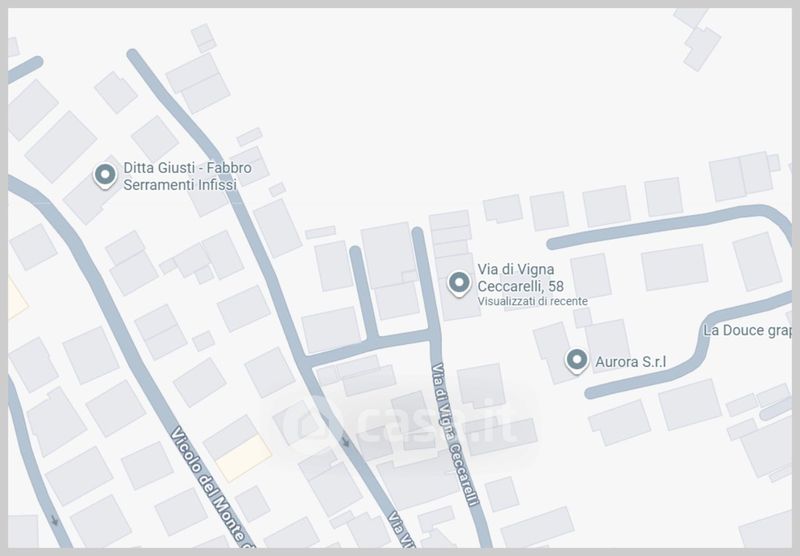This screenshot has width=800, height=556.
Task: Click the truncated Via street label at the bottom
Action: coord(400,529)
